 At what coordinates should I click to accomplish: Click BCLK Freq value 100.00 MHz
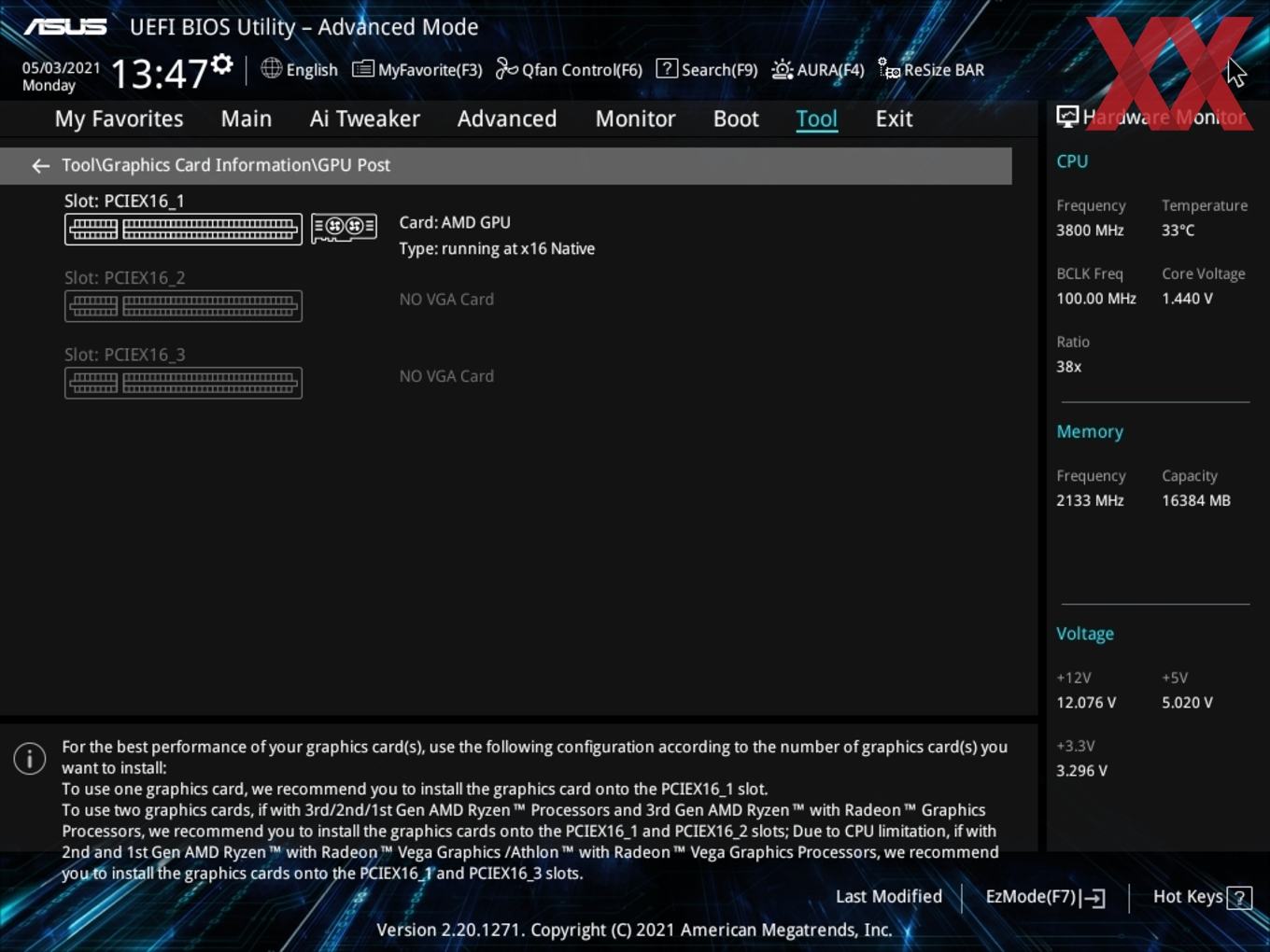pyautogui.click(x=1096, y=299)
